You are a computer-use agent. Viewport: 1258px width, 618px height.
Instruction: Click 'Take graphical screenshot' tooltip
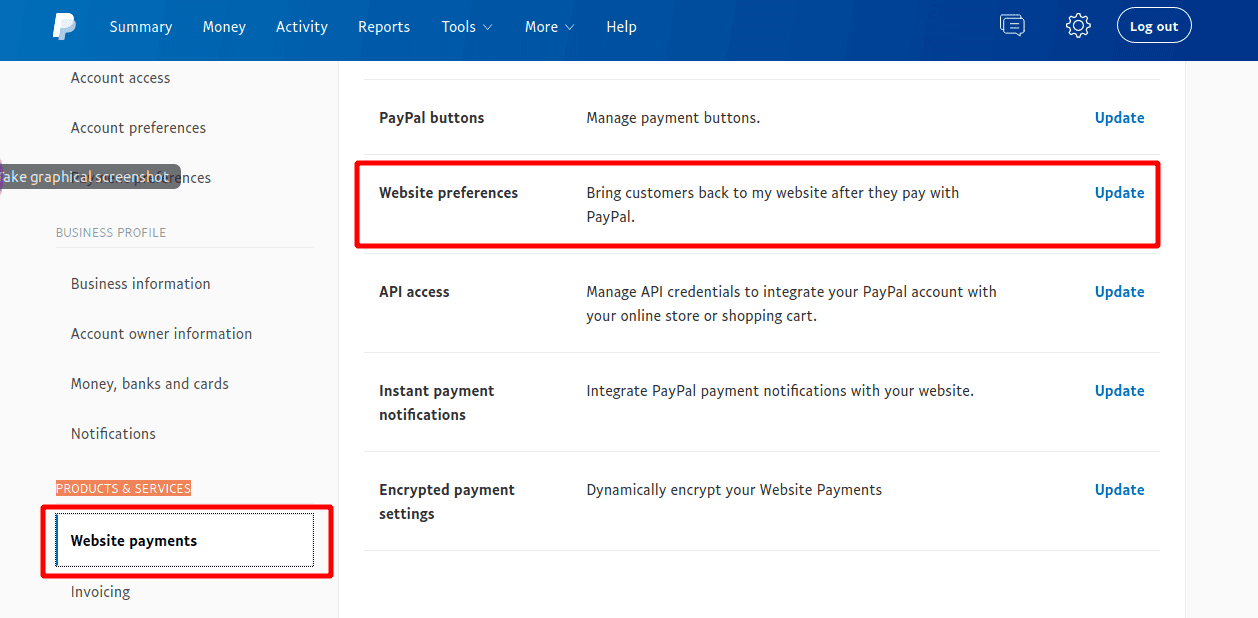(x=88, y=177)
